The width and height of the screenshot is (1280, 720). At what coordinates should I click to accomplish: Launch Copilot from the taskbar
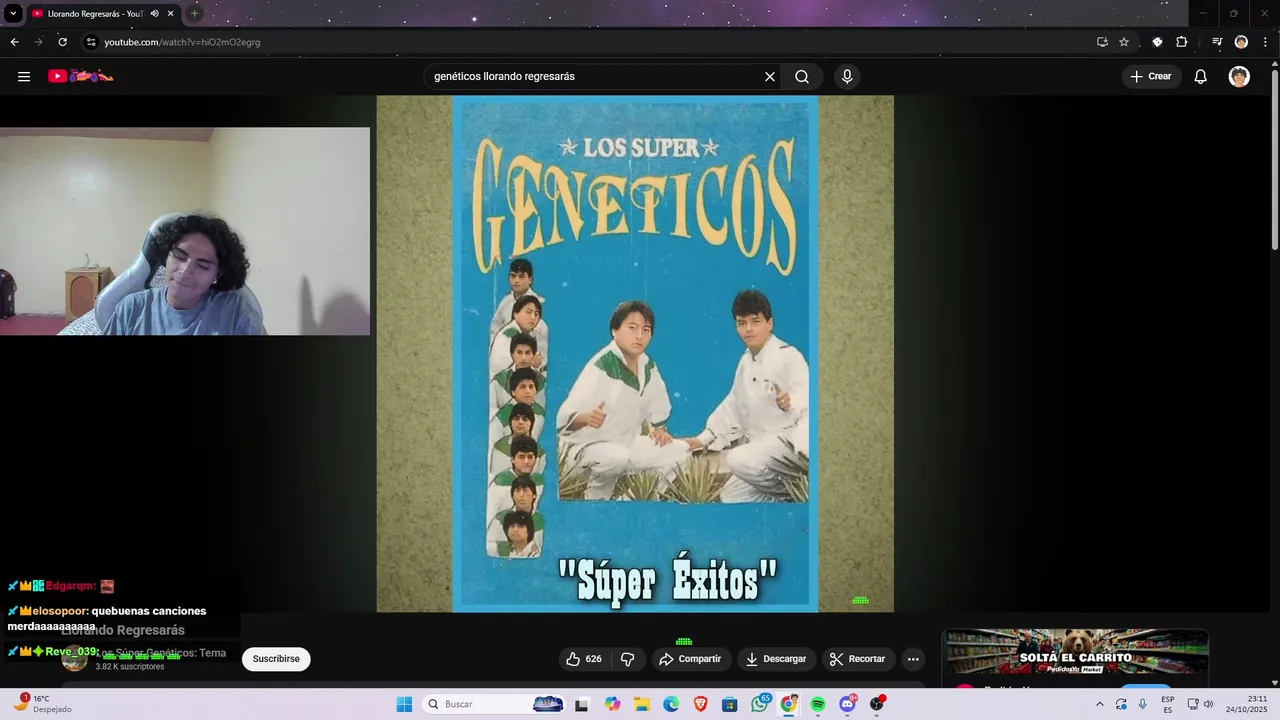click(612, 704)
